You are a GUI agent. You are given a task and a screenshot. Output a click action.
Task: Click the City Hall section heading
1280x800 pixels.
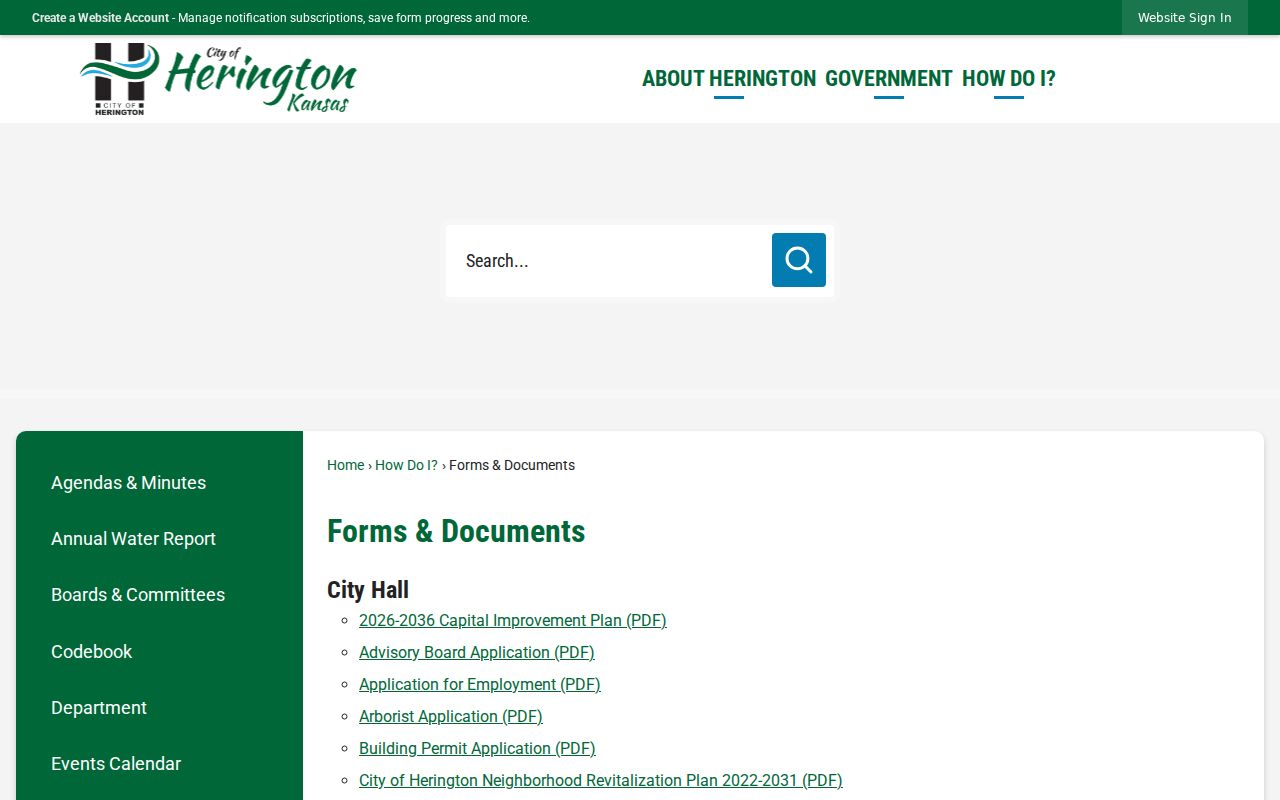[x=368, y=590]
